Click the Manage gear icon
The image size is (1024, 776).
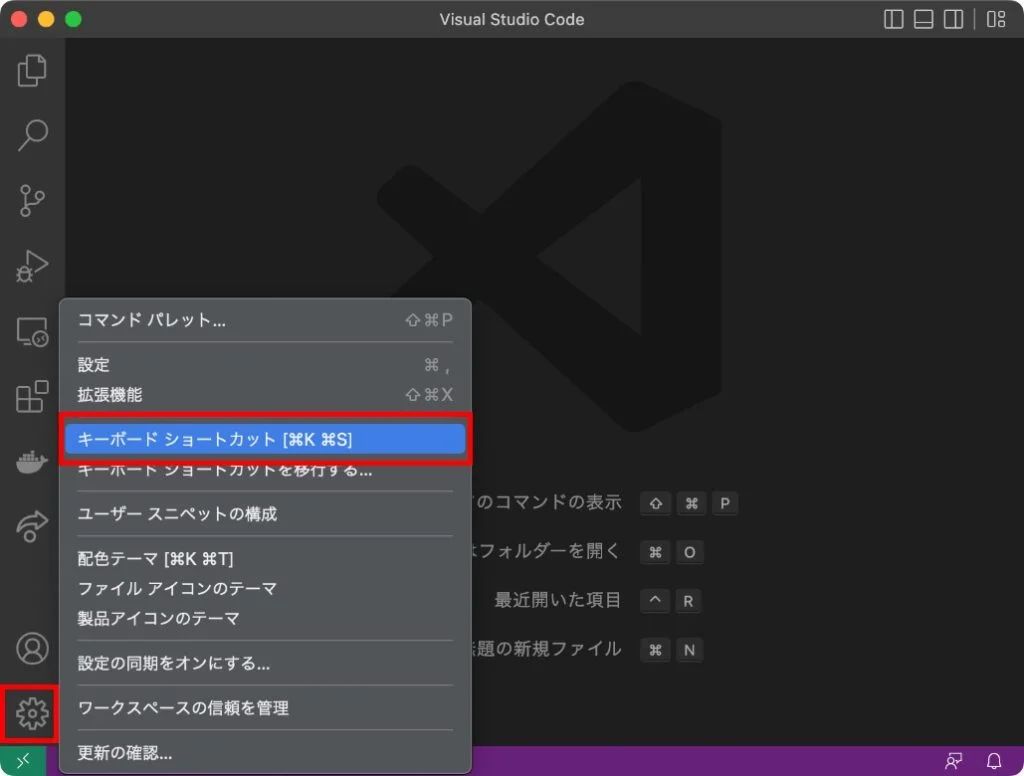(x=32, y=713)
